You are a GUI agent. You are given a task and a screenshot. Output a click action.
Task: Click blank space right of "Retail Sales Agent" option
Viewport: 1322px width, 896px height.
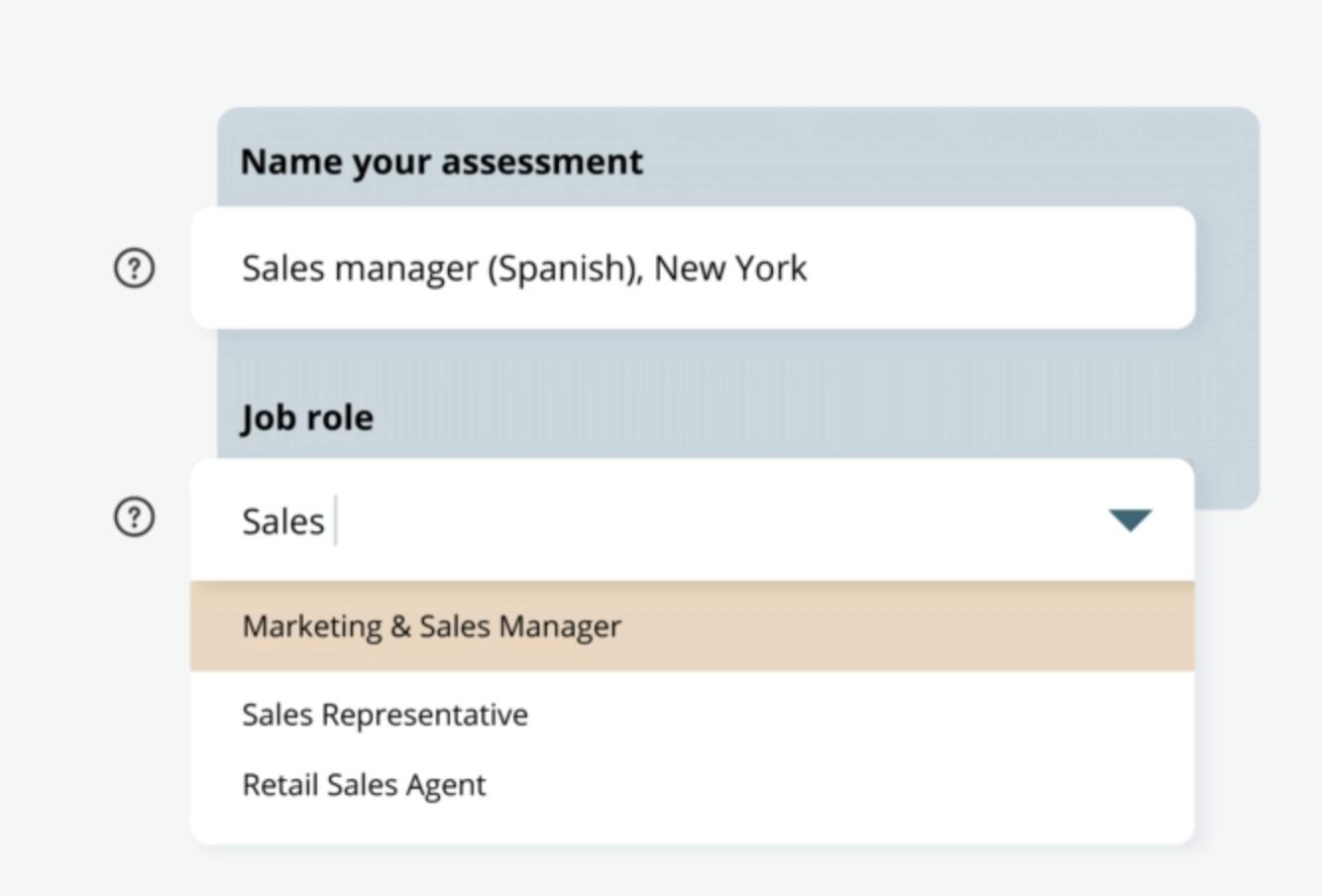[x=892, y=785]
